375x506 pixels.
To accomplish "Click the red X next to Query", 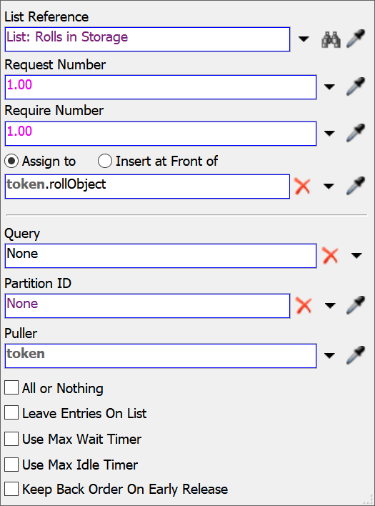I will pos(330,256).
